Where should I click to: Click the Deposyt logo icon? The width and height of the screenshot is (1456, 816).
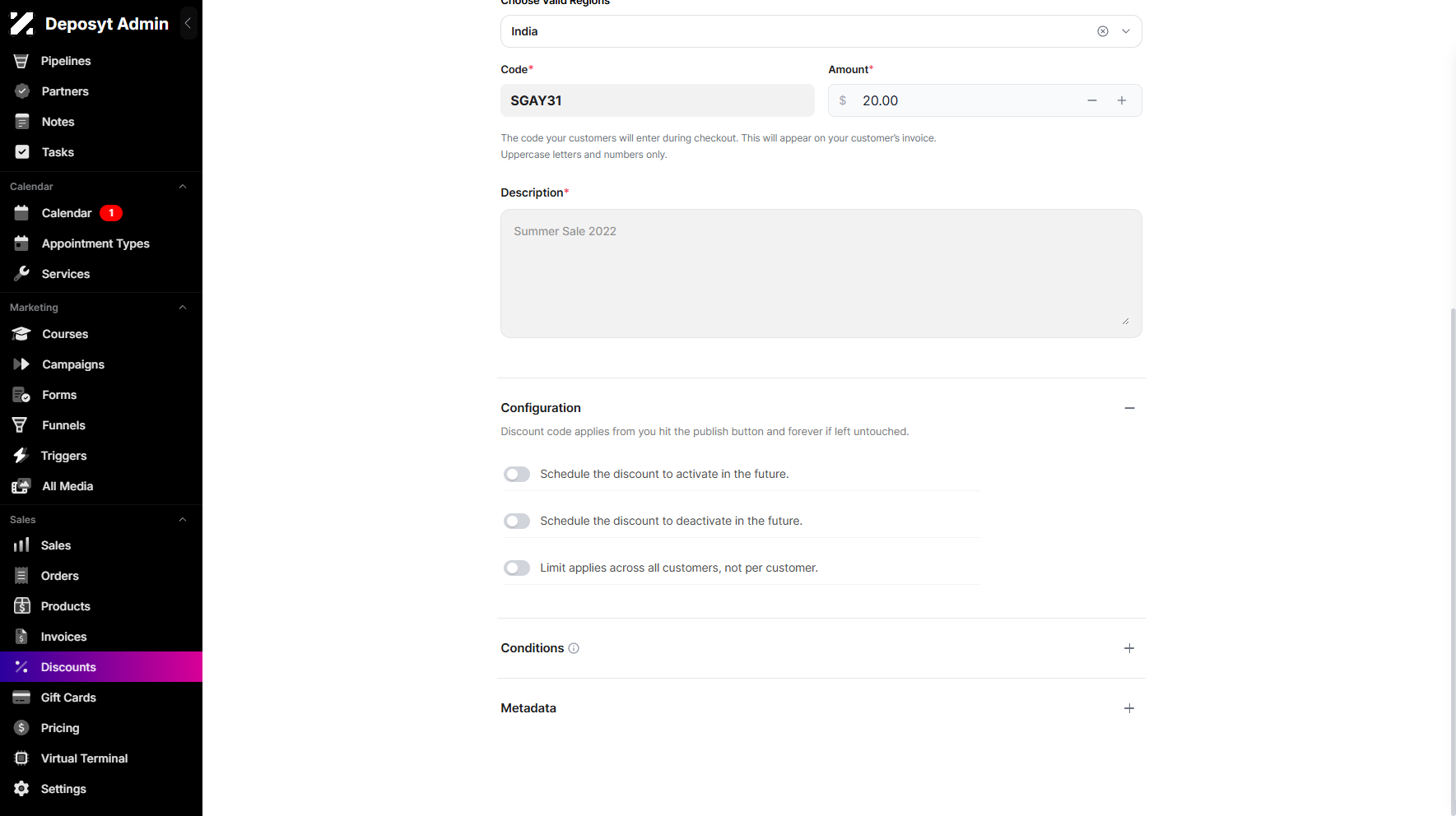22,24
